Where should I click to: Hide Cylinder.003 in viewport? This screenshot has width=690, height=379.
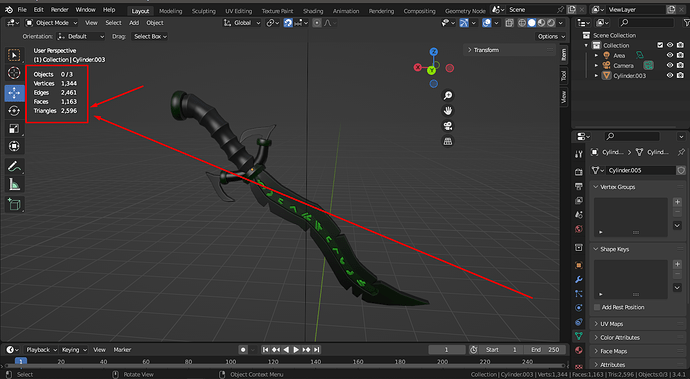[x=670, y=76]
